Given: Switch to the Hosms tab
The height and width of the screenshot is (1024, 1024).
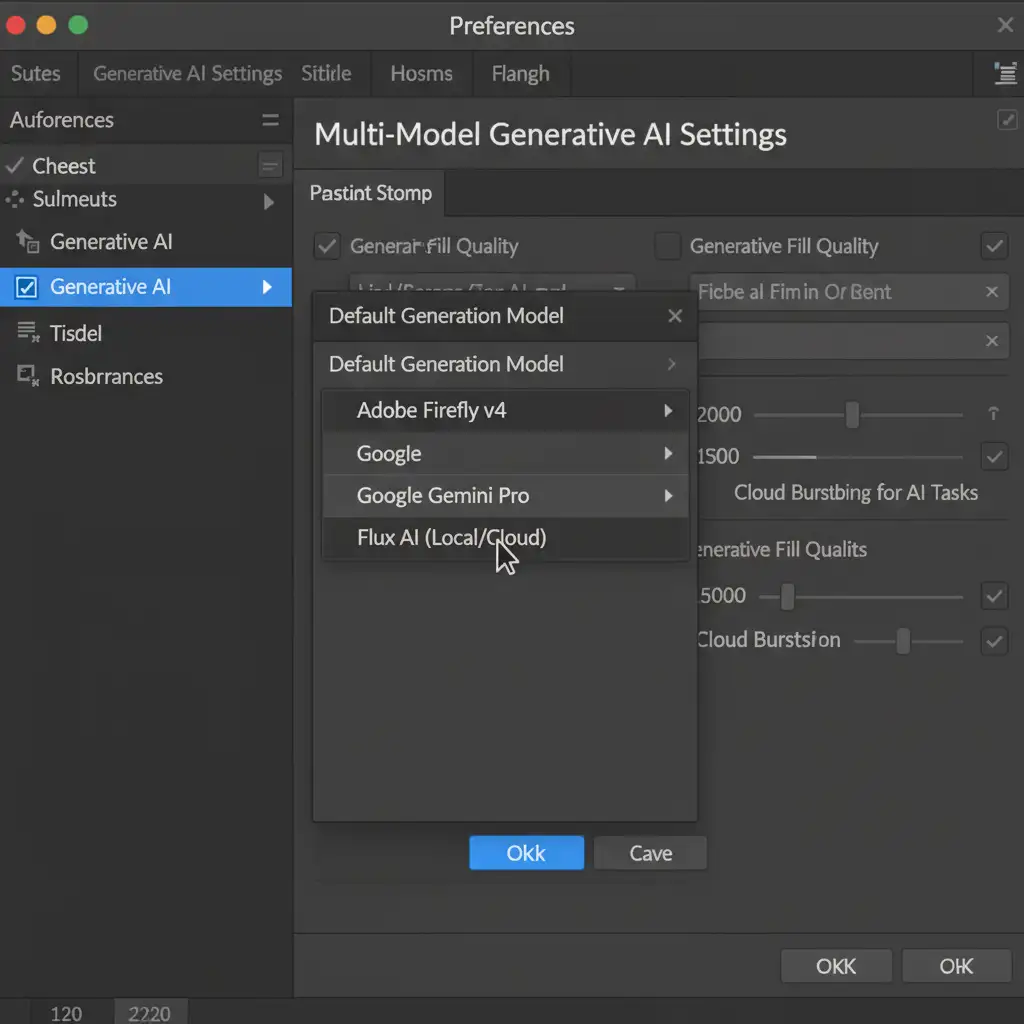Looking at the screenshot, I should point(421,74).
